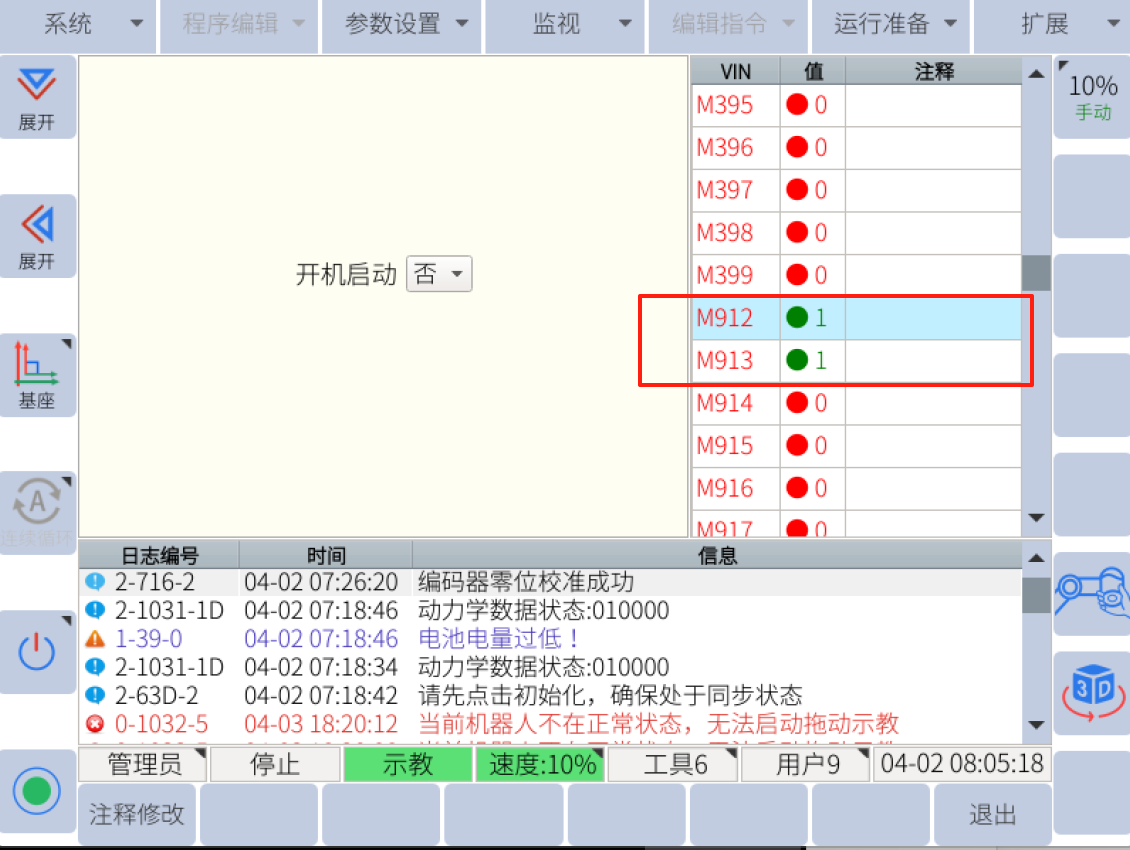Toggle the M395 red status indicator
The height and width of the screenshot is (850, 1130).
(x=797, y=105)
